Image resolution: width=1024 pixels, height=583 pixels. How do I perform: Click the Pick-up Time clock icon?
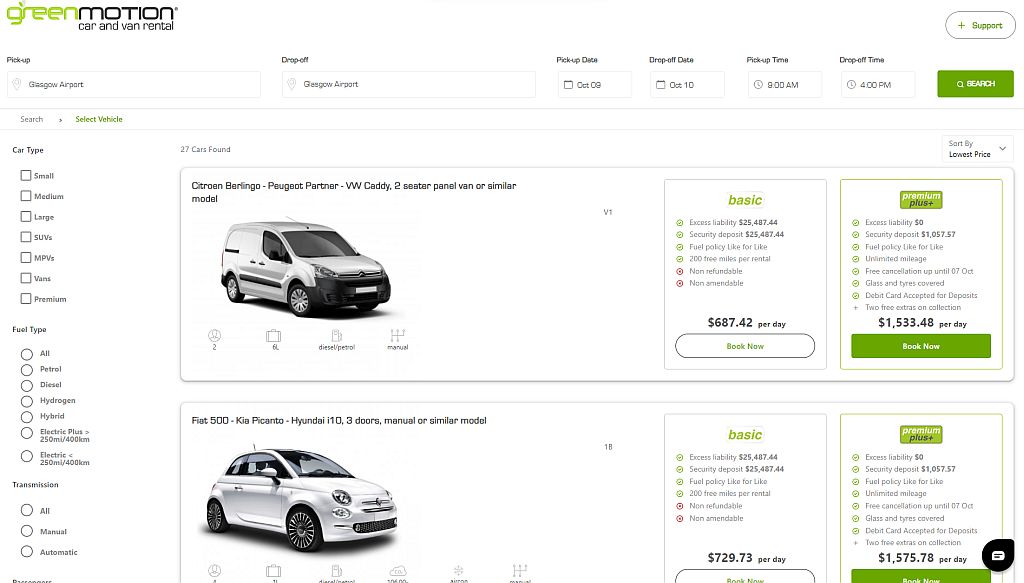[757, 84]
